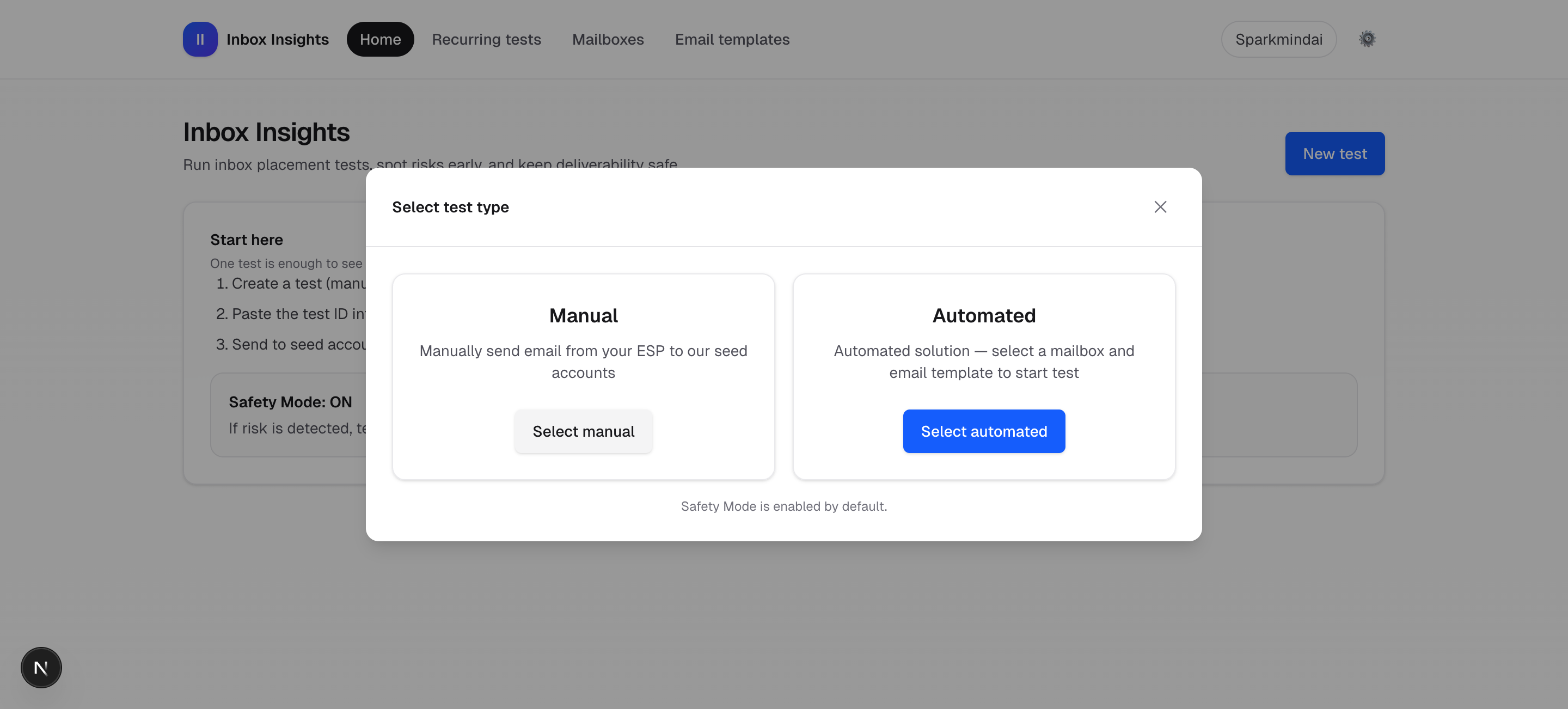Image resolution: width=1568 pixels, height=709 pixels.
Task: Toggle Safety Mode off
Action: coord(290,402)
